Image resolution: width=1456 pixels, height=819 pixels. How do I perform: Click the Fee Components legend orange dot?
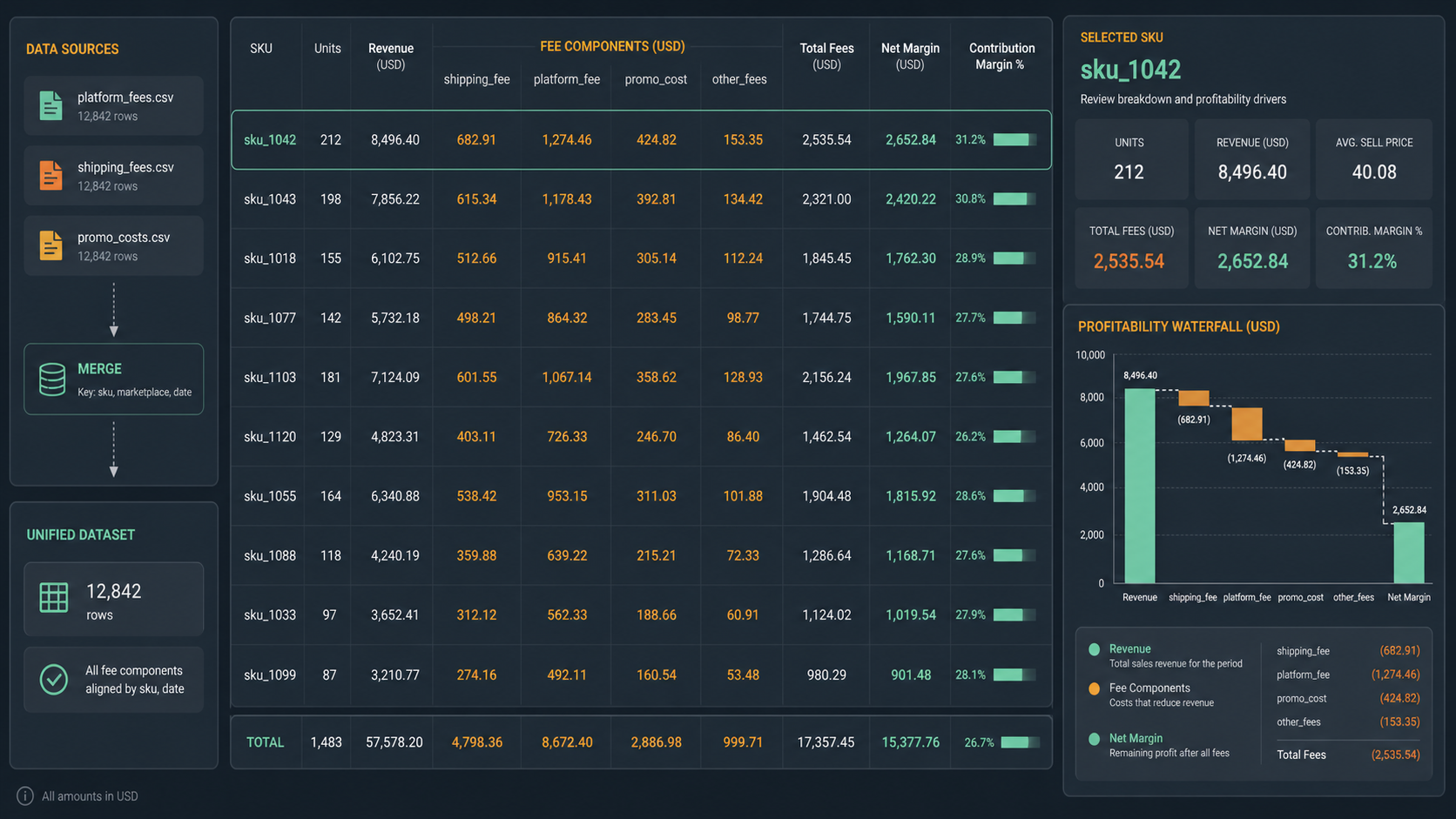point(1094,688)
